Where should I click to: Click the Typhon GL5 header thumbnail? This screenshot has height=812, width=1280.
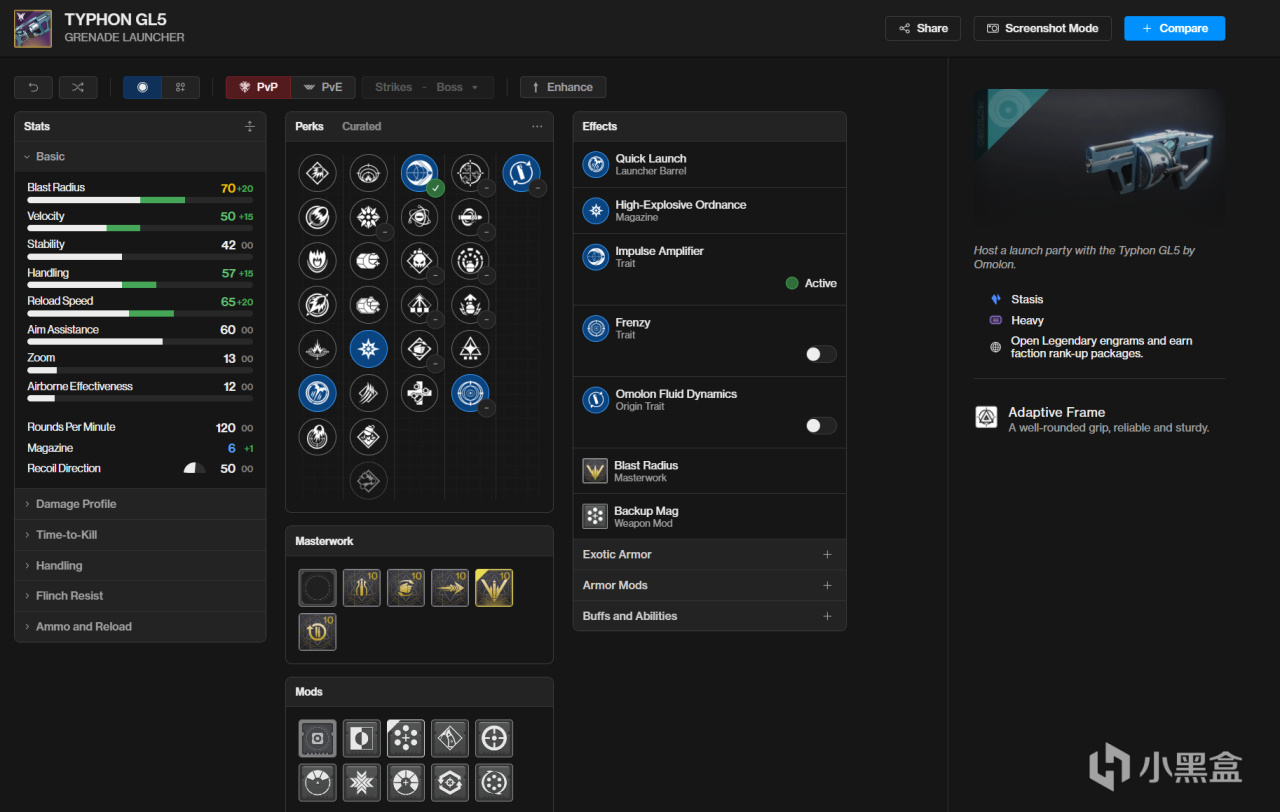coord(33,29)
